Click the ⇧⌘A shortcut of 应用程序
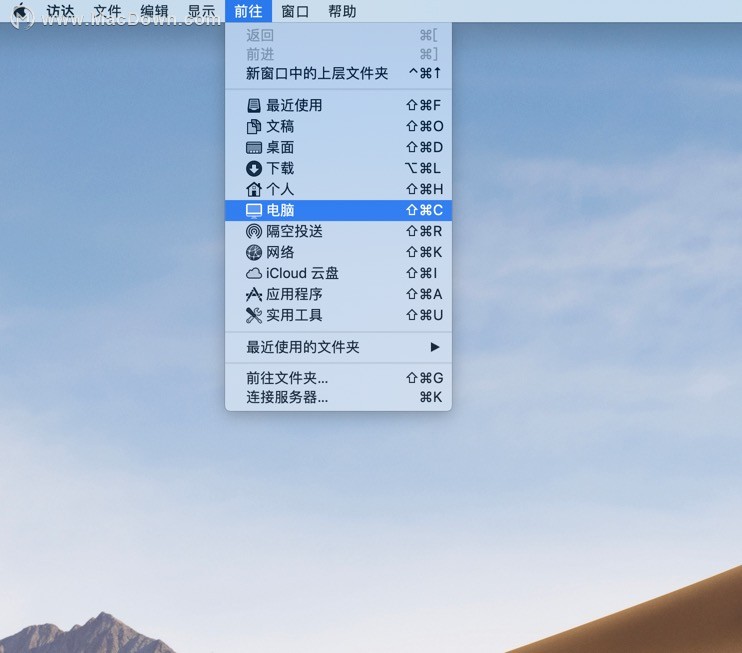 [x=424, y=294]
